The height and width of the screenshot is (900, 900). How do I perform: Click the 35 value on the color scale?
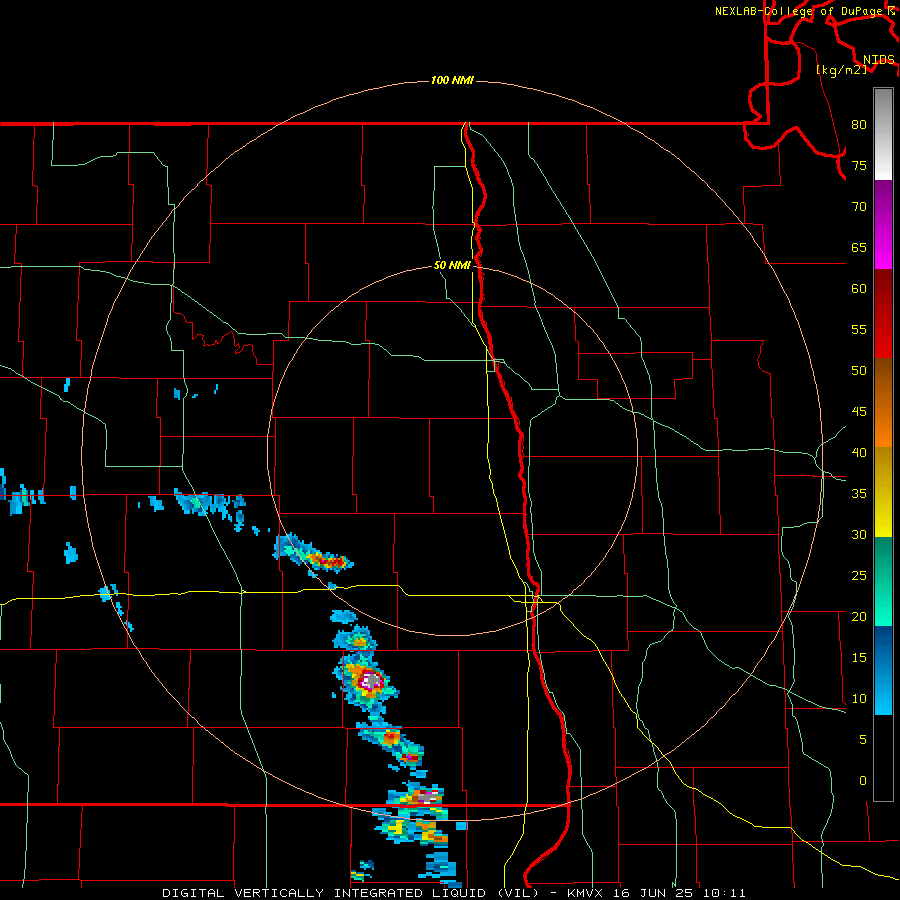pyautogui.click(x=859, y=494)
